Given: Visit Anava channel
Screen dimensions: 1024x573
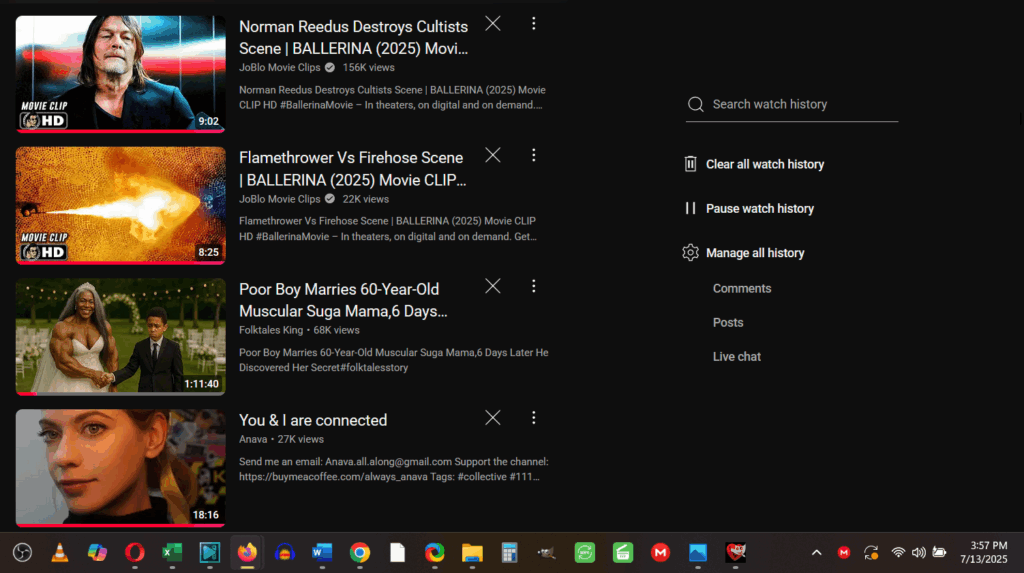Looking at the screenshot, I should [253, 440].
